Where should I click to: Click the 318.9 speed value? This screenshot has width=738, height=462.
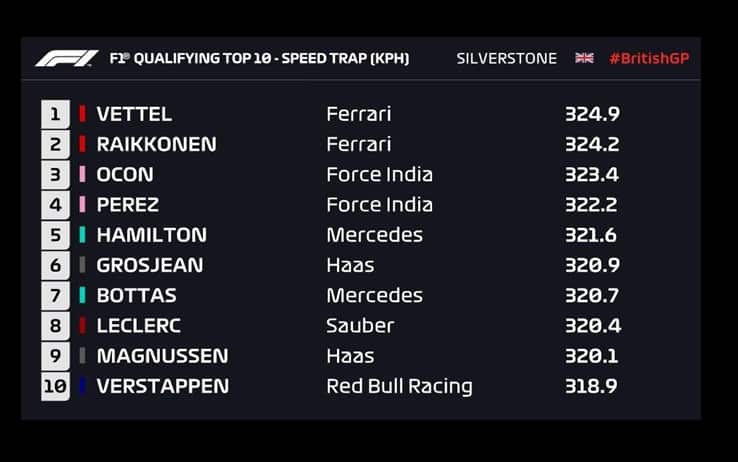click(591, 386)
